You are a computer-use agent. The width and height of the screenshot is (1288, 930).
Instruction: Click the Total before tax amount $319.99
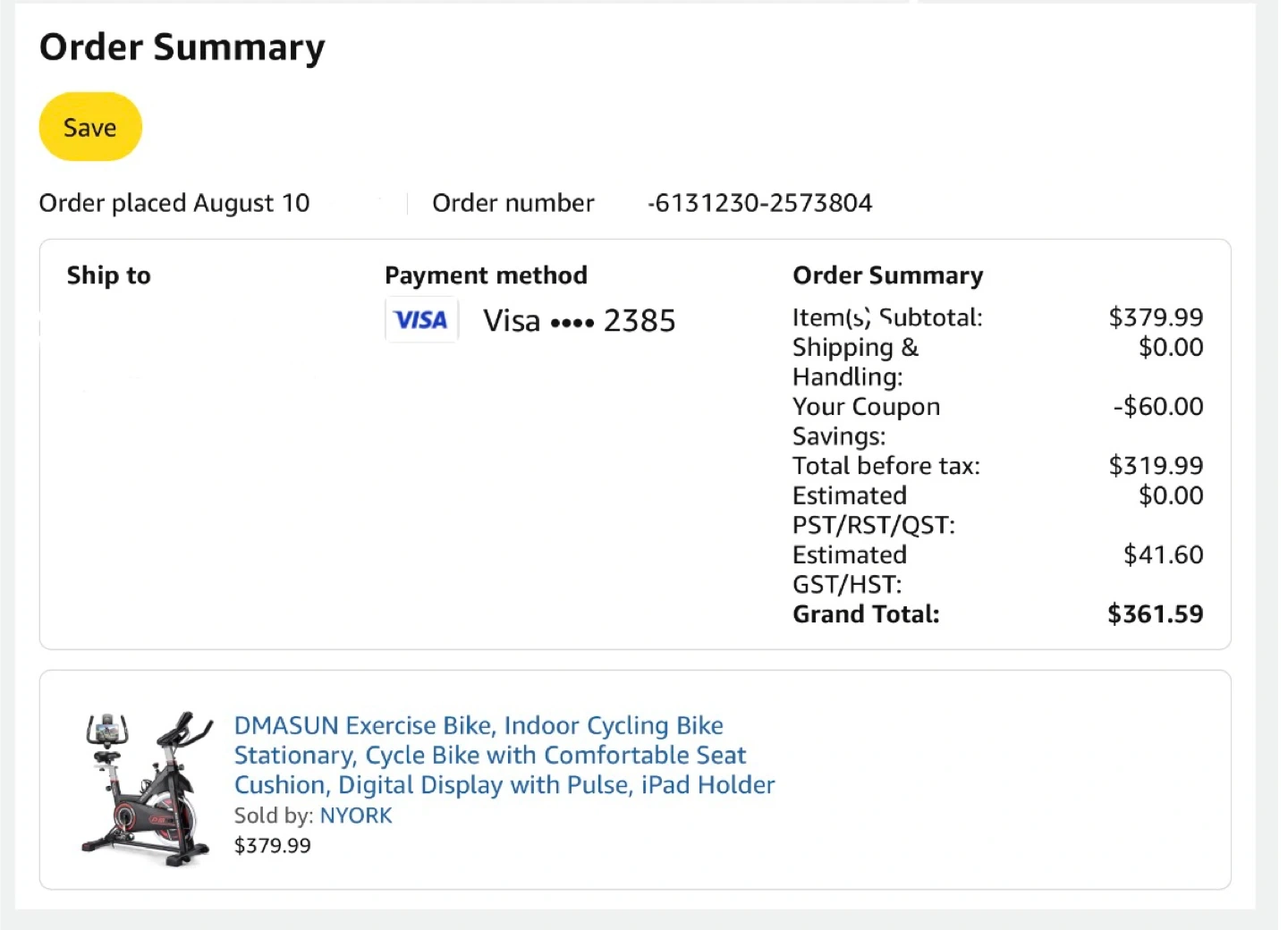[x=1156, y=465]
